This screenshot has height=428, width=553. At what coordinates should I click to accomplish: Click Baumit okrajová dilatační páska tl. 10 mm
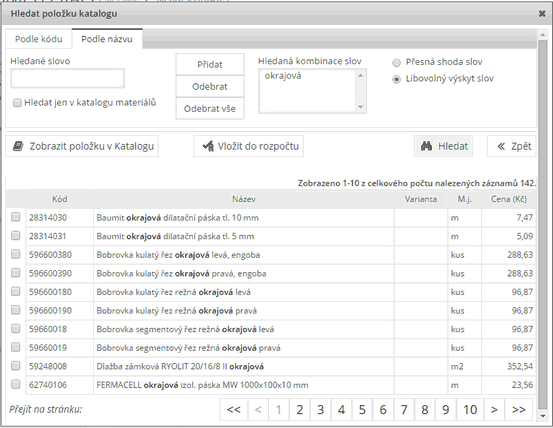click(x=177, y=218)
